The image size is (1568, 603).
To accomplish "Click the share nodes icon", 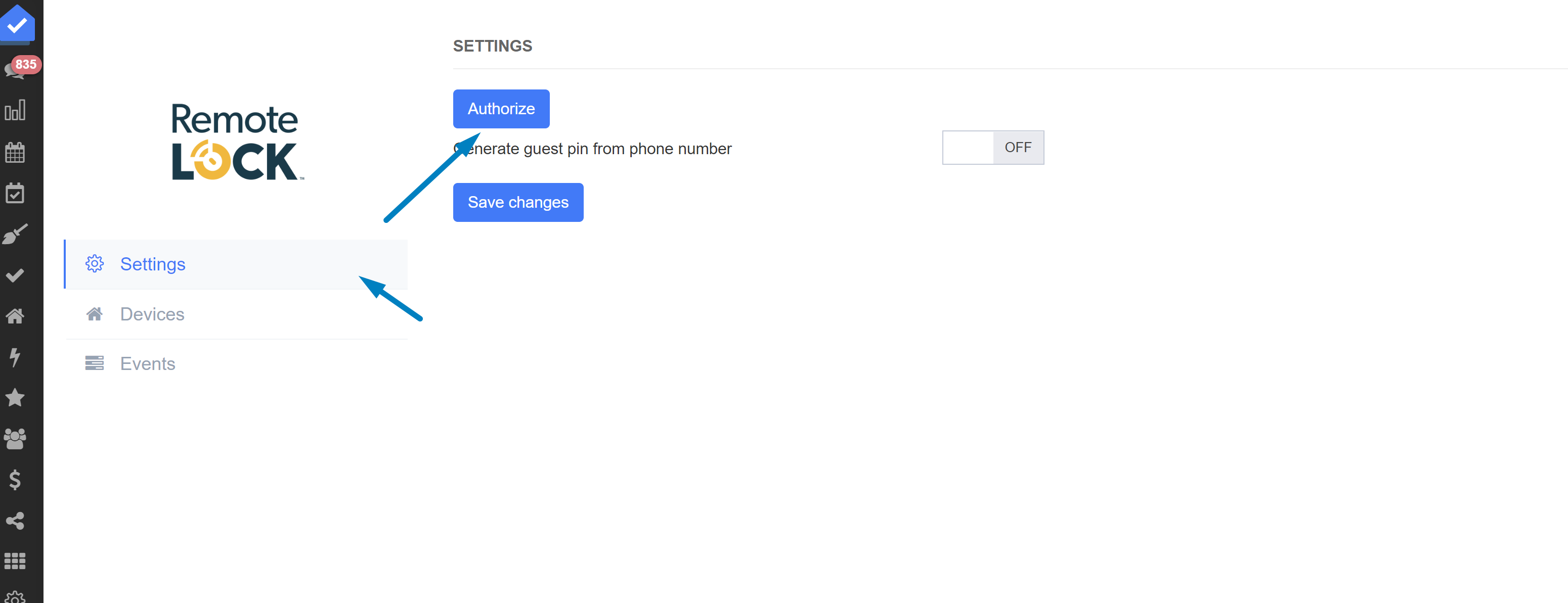I will click(x=15, y=521).
